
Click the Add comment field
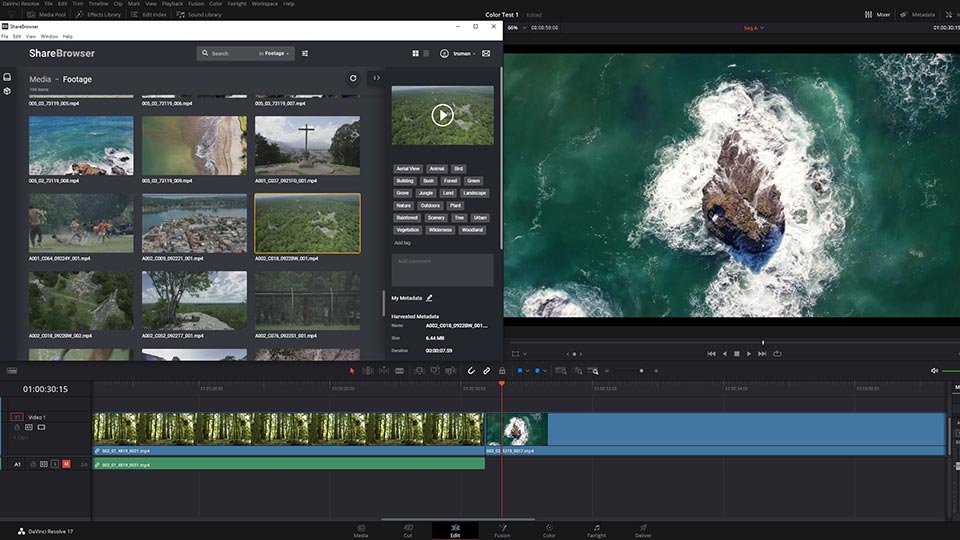(x=442, y=270)
